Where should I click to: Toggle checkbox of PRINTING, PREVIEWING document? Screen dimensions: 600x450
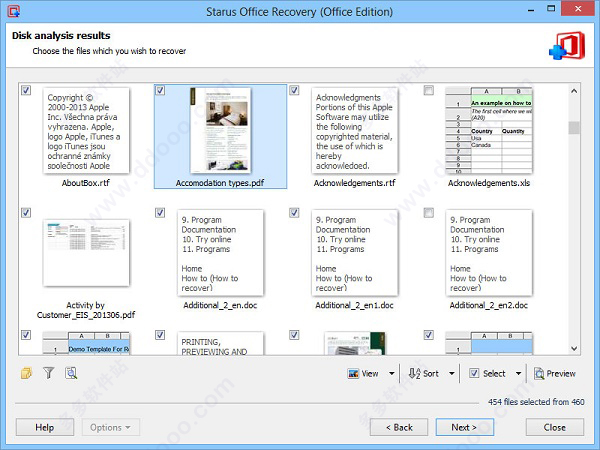tap(160, 335)
